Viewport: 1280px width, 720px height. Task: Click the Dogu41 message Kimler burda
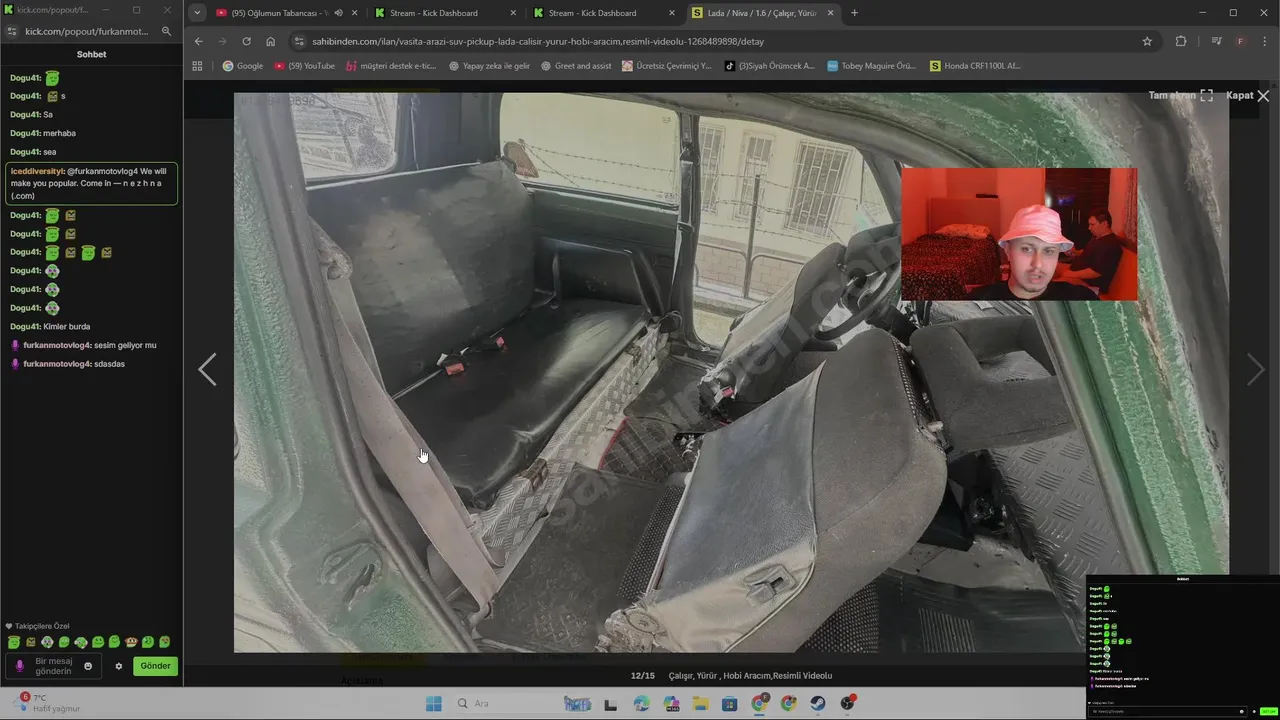point(50,327)
